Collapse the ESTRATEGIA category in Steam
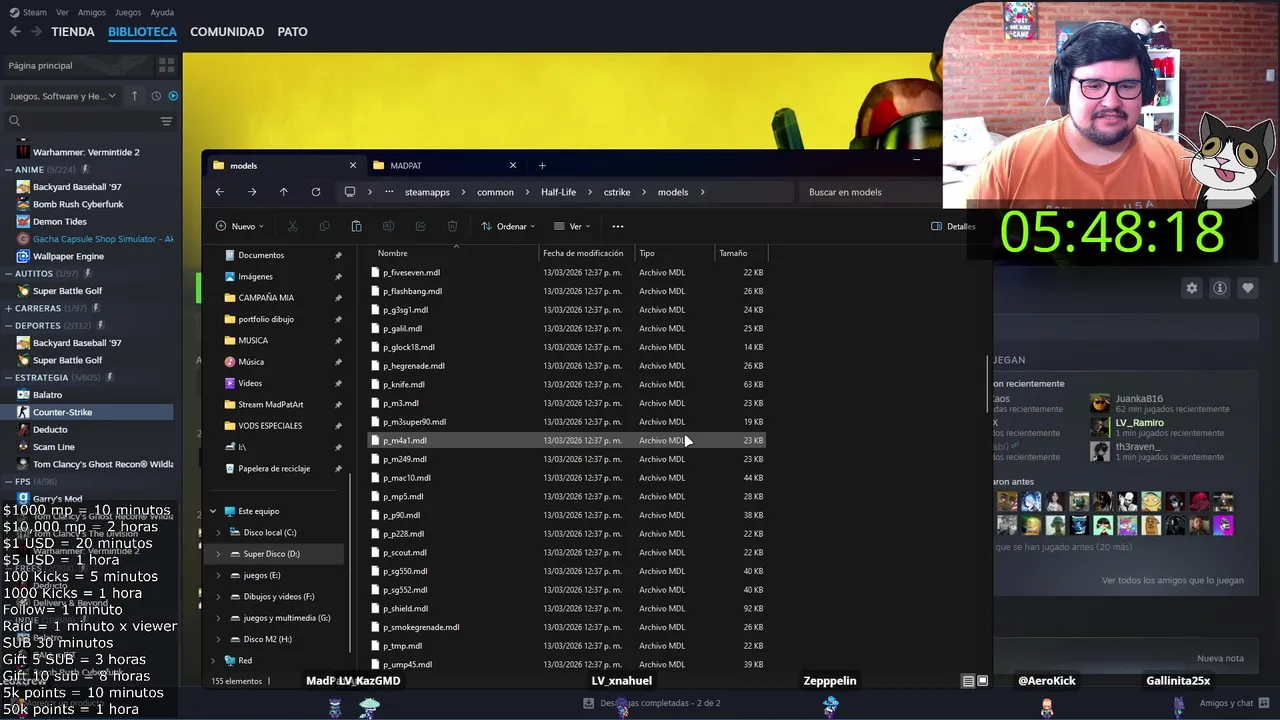The image size is (1280, 720). tap(9, 377)
